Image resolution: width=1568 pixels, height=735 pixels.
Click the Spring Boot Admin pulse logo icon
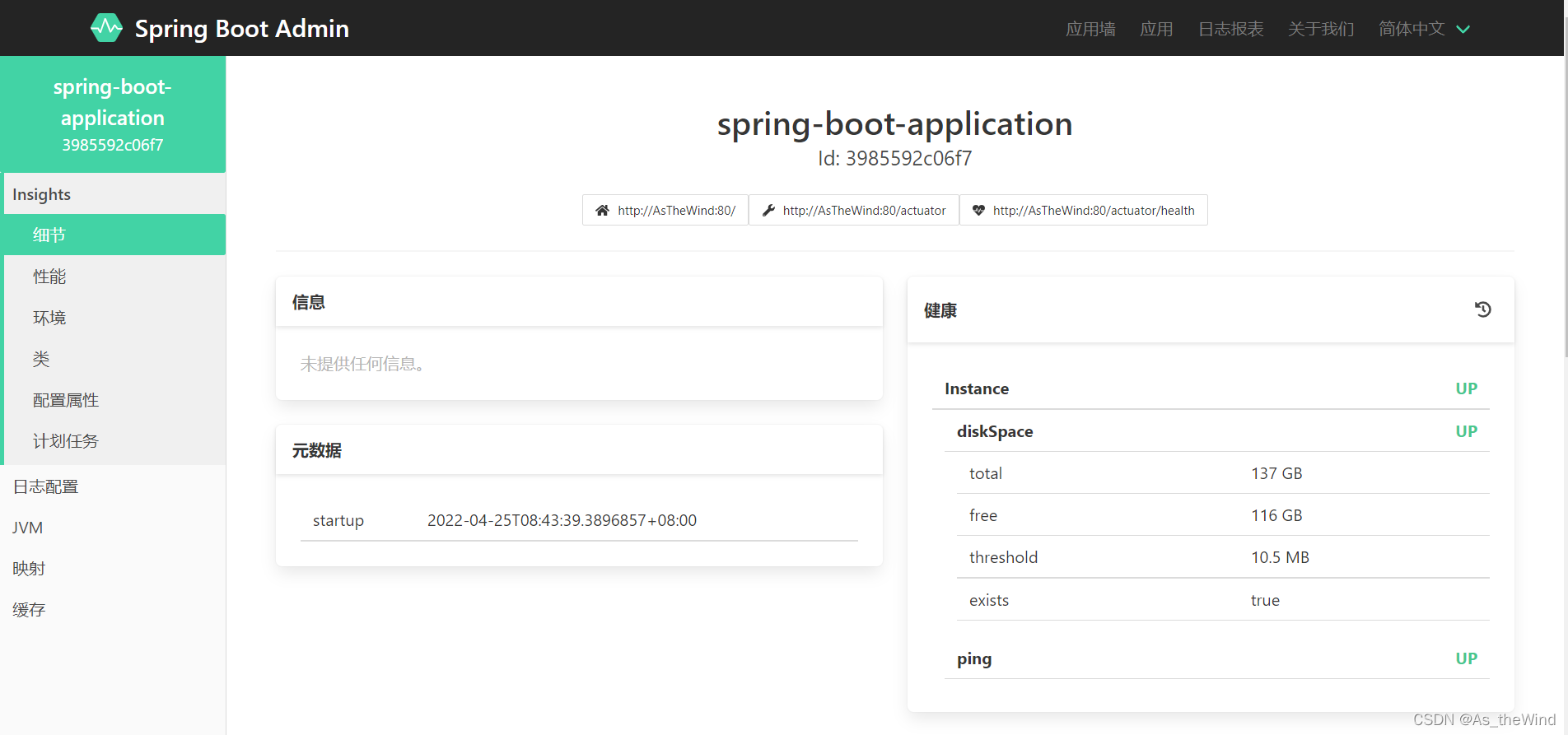pos(106,28)
